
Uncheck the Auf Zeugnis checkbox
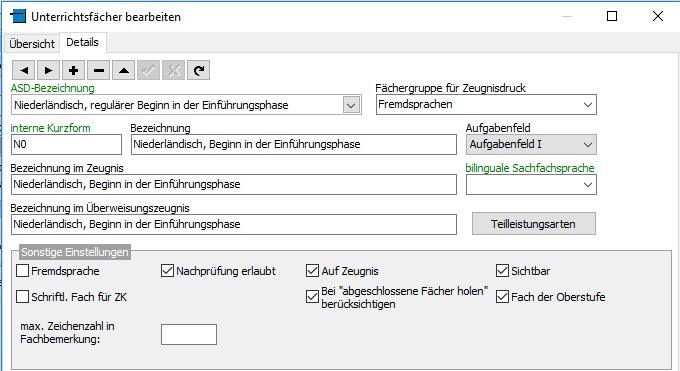click(312, 271)
